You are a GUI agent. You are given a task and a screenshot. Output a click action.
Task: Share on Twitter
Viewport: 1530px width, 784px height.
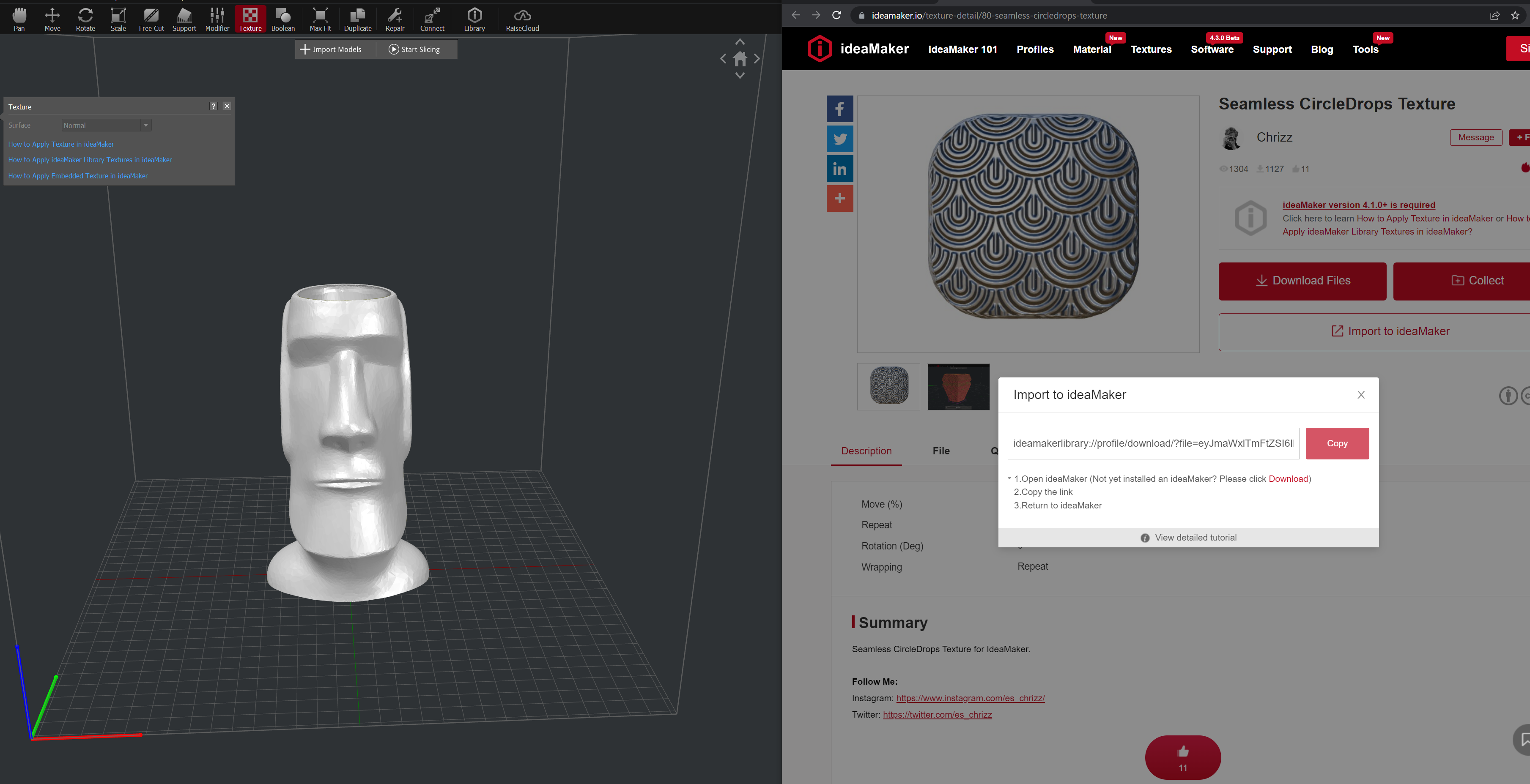840,138
